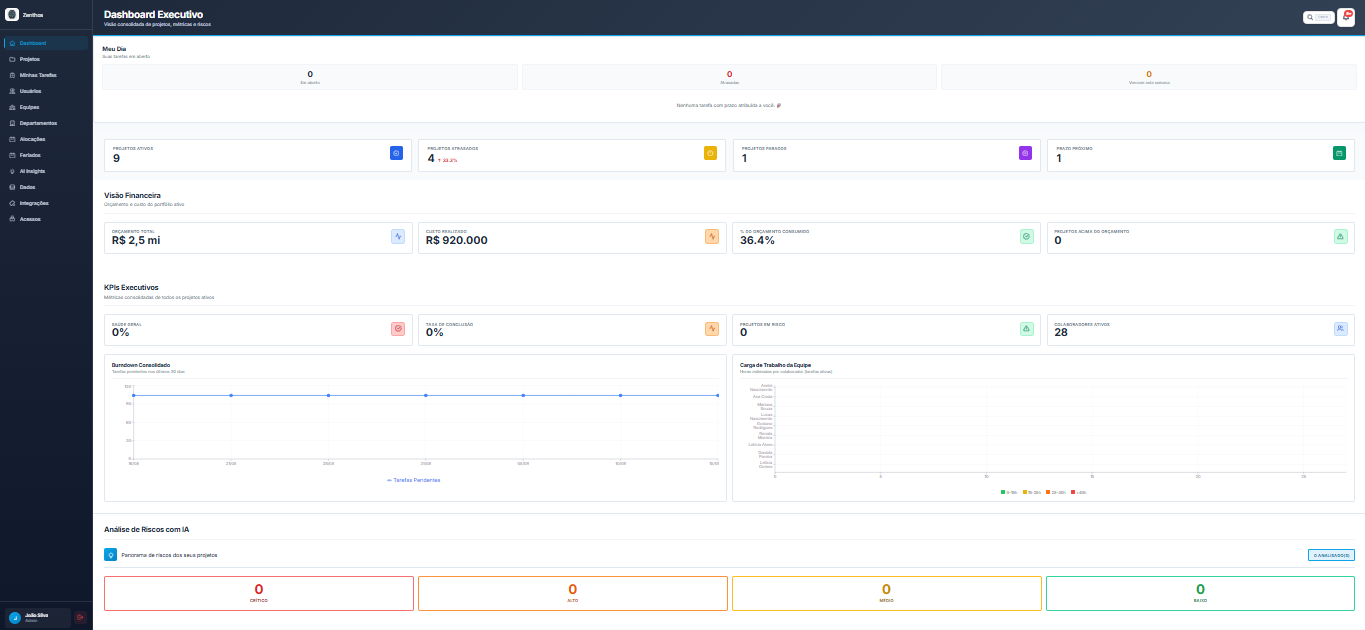Click the Projetos Acima do Orçamento warning icon
Image resolution: width=1365 pixels, height=630 pixels.
[x=1340, y=237]
